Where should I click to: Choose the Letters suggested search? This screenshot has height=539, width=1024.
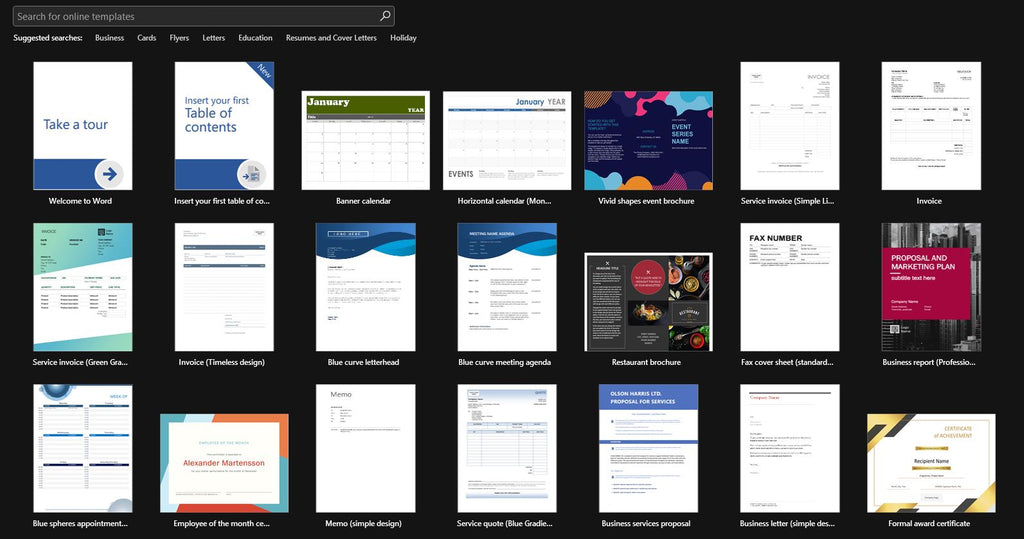pos(214,38)
